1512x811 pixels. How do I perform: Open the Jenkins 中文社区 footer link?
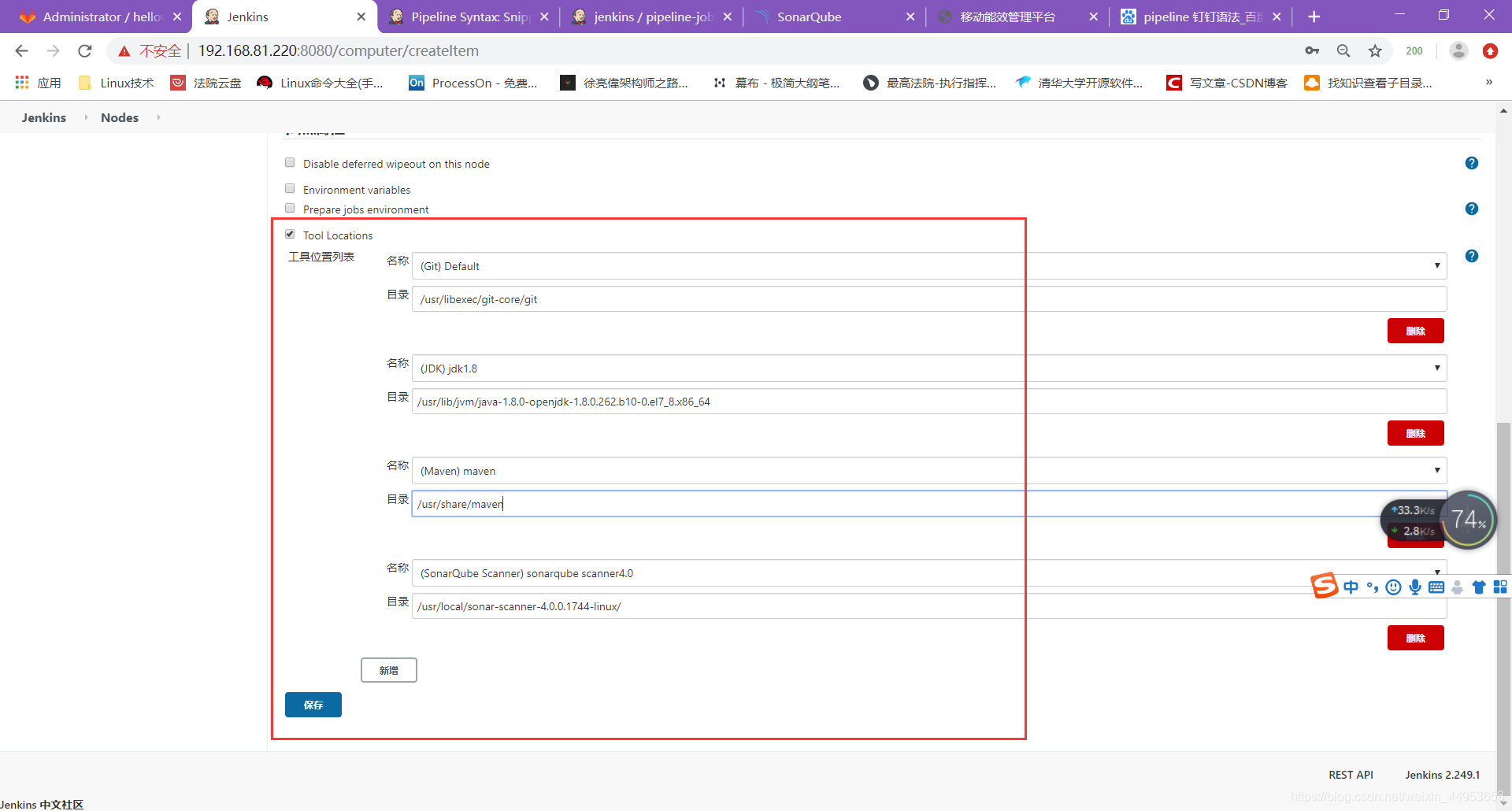[x=42, y=804]
